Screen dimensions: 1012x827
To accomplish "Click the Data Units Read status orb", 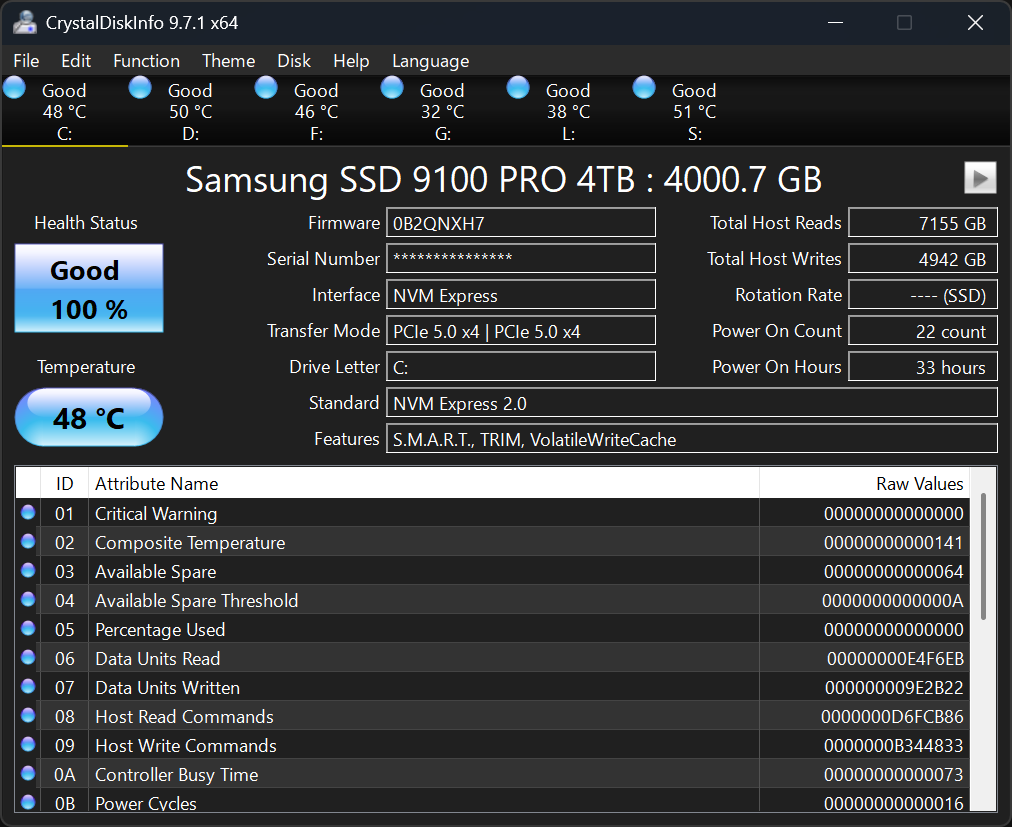I will coord(28,657).
